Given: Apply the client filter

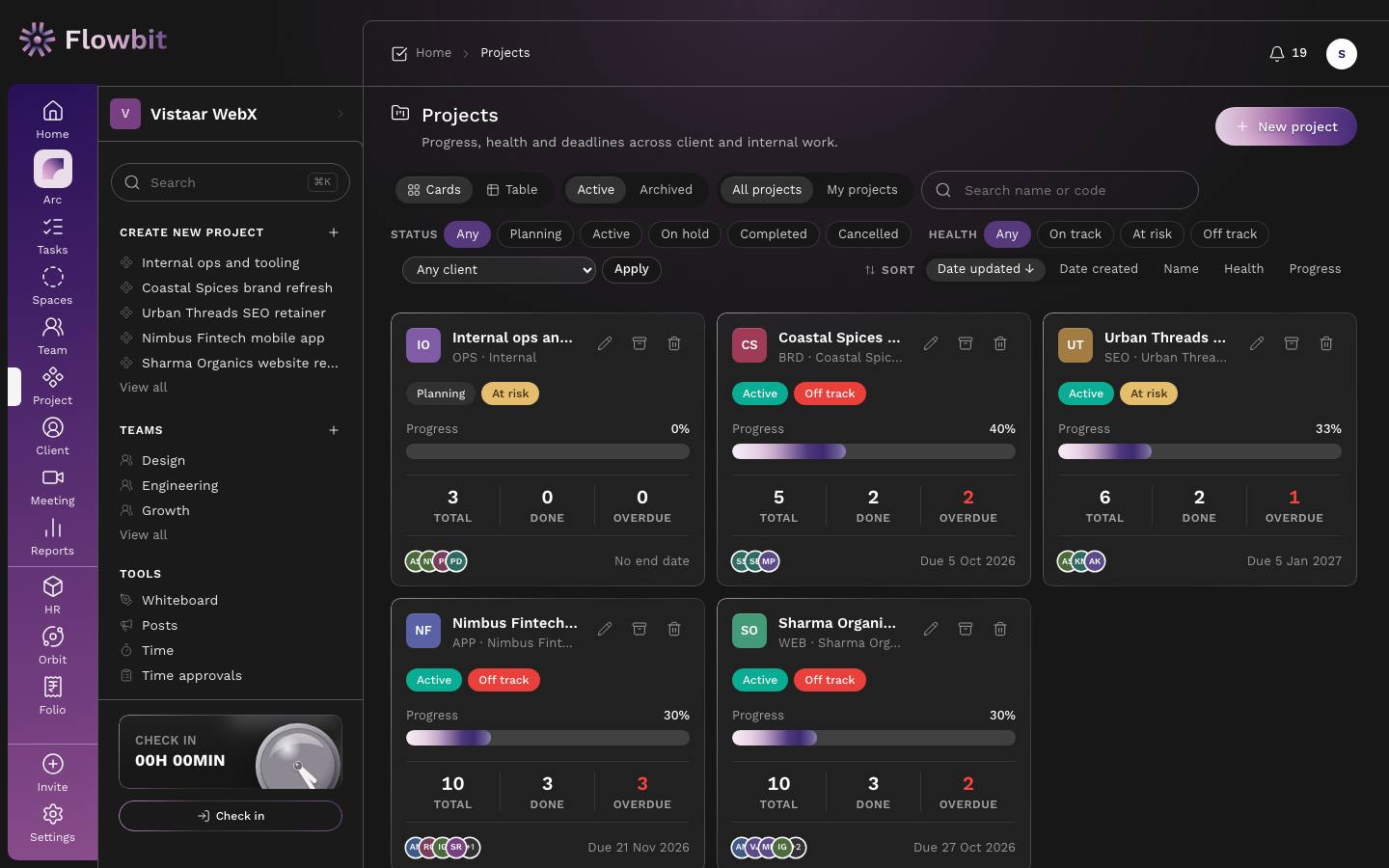Looking at the screenshot, I should pos(632,270).
